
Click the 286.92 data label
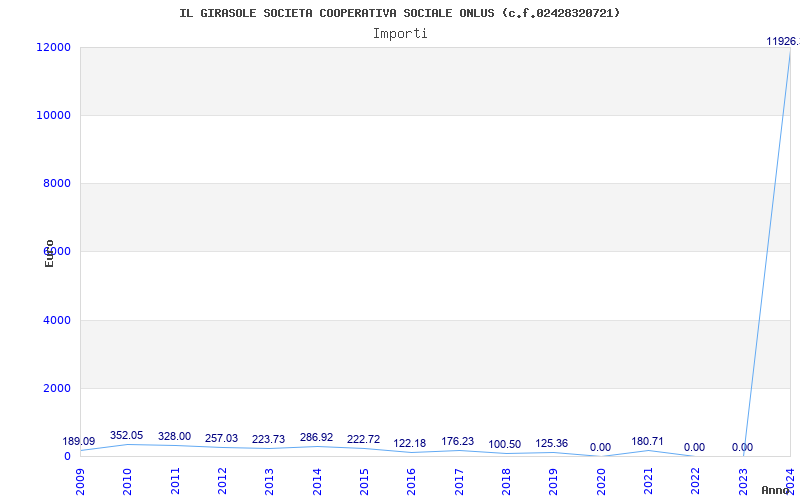click(x=316, y=437)
